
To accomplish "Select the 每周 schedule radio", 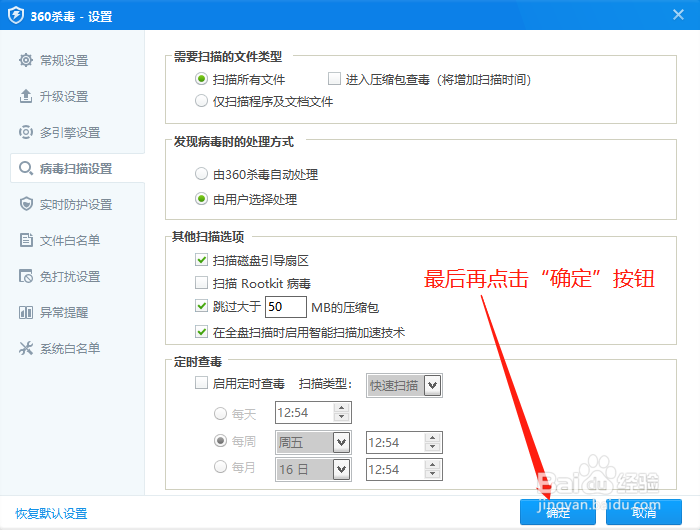I will coord(221,441).
